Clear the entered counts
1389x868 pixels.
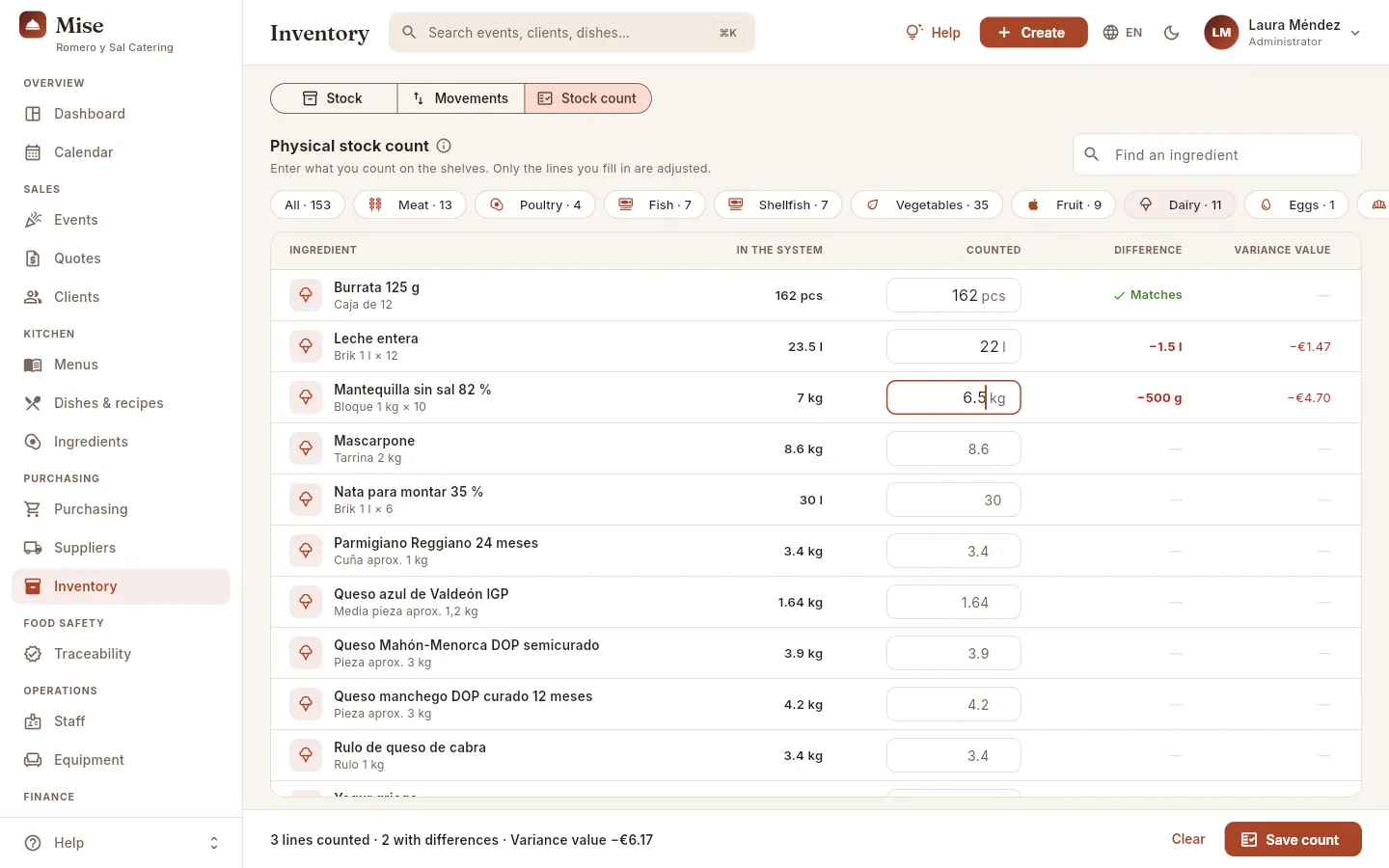[1188, 839]
